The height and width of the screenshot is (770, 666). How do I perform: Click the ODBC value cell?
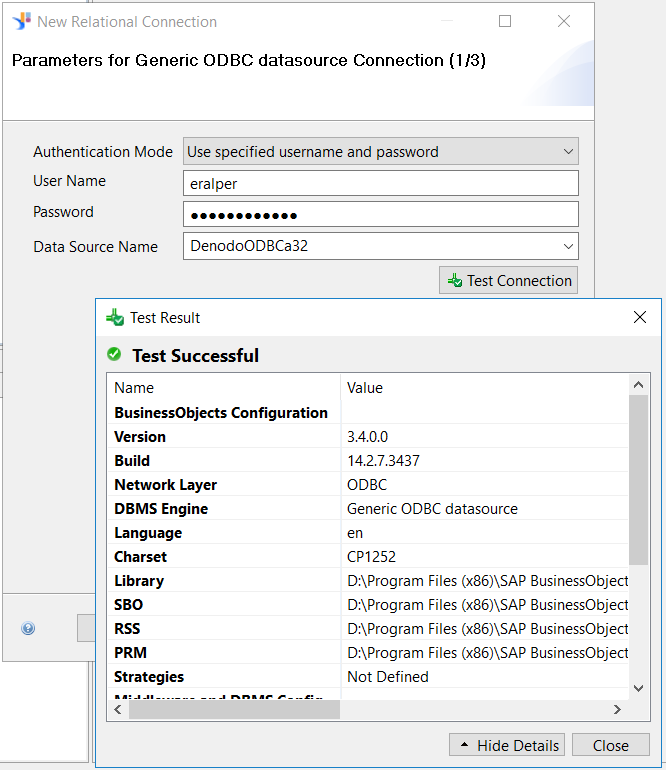pyautogui.click(x=367, y=485)
